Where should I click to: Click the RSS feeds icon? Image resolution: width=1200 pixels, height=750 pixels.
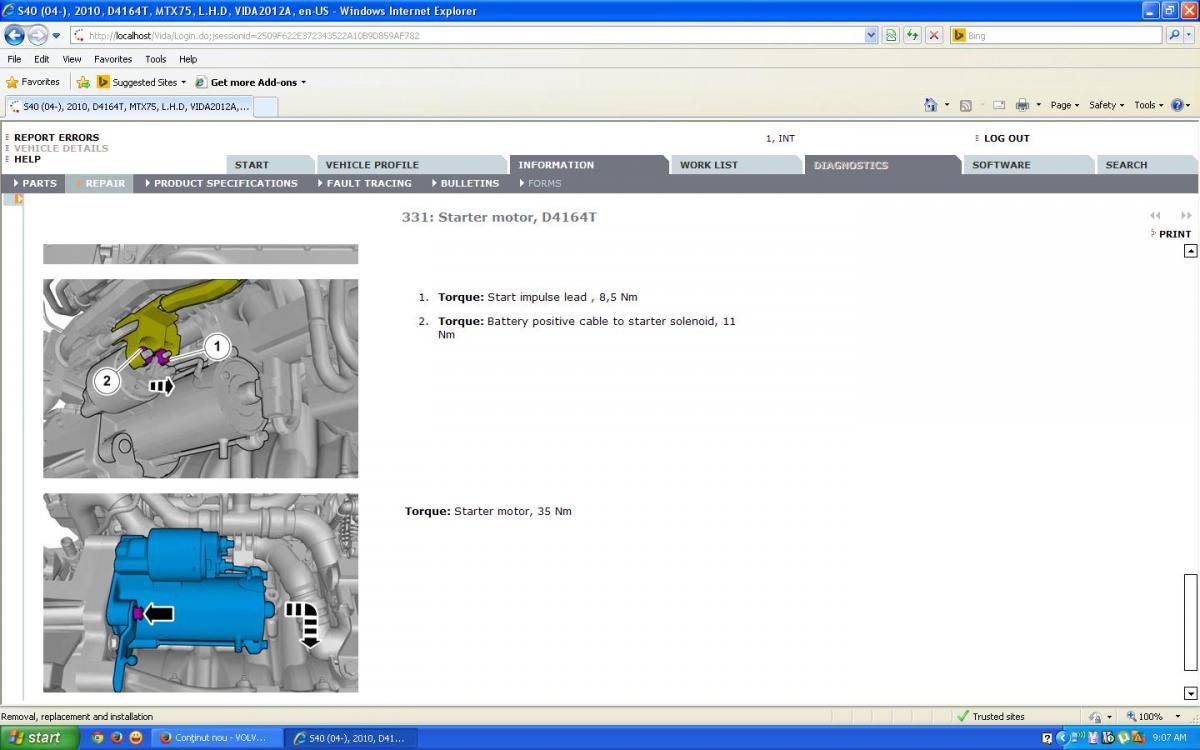965,105
